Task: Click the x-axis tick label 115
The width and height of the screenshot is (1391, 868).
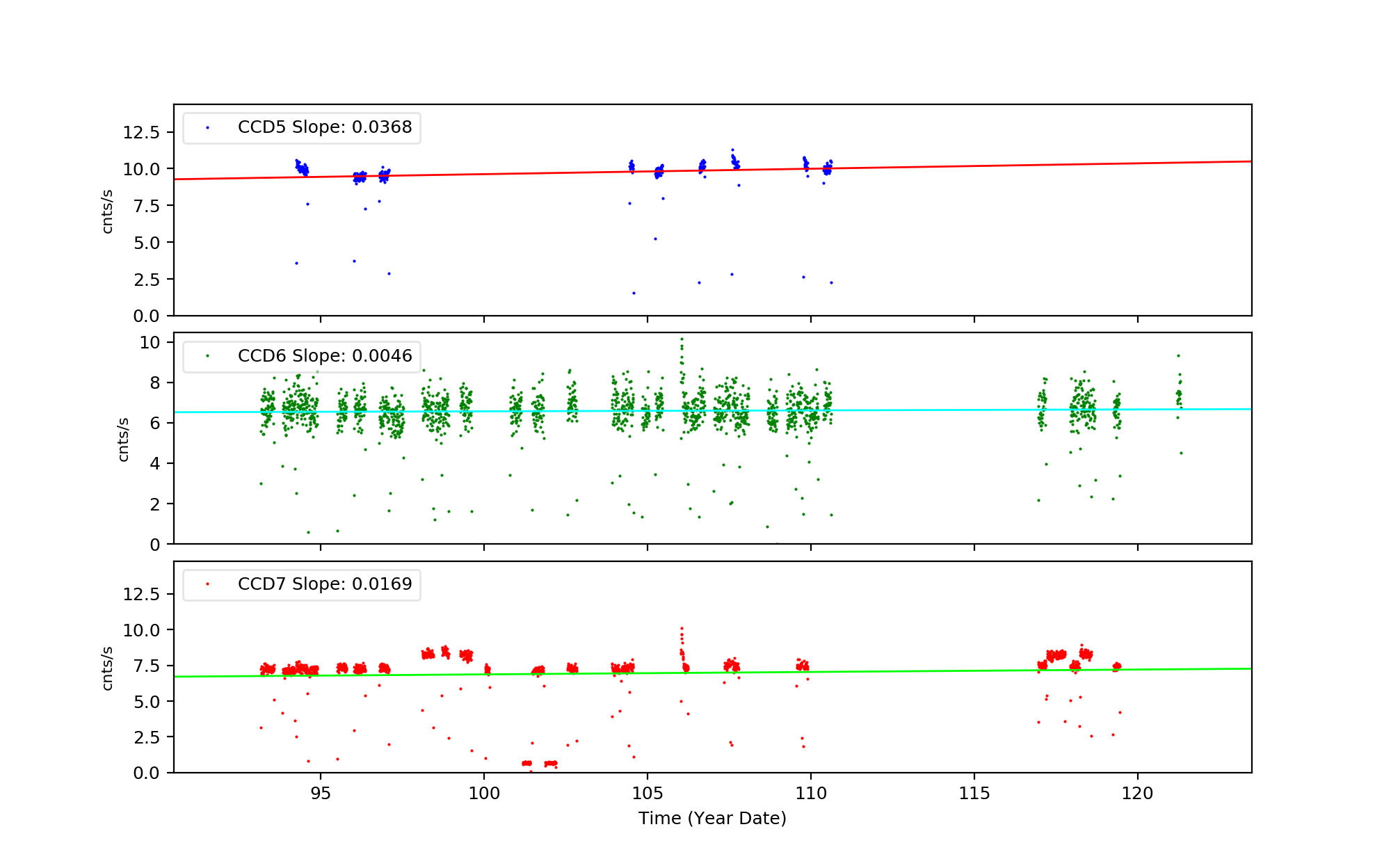Action: (974, 794)
